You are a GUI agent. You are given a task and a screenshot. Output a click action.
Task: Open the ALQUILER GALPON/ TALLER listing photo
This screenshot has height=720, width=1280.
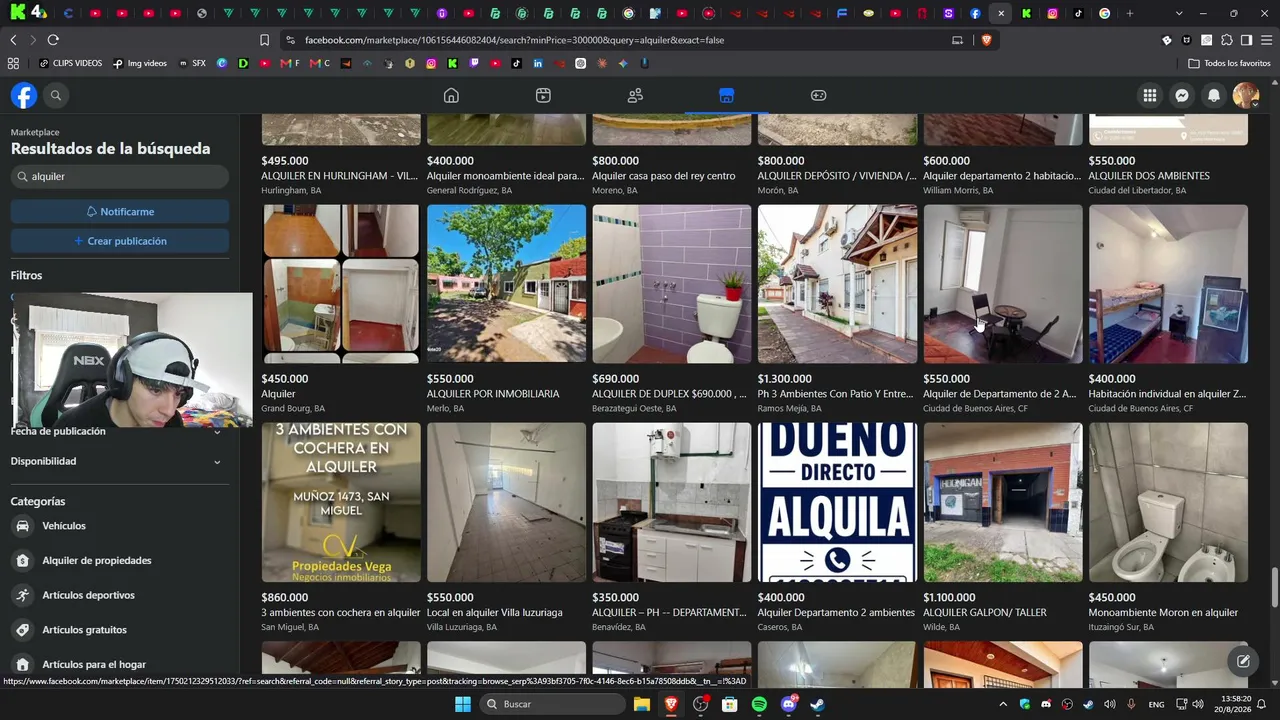click(1003, 502)
